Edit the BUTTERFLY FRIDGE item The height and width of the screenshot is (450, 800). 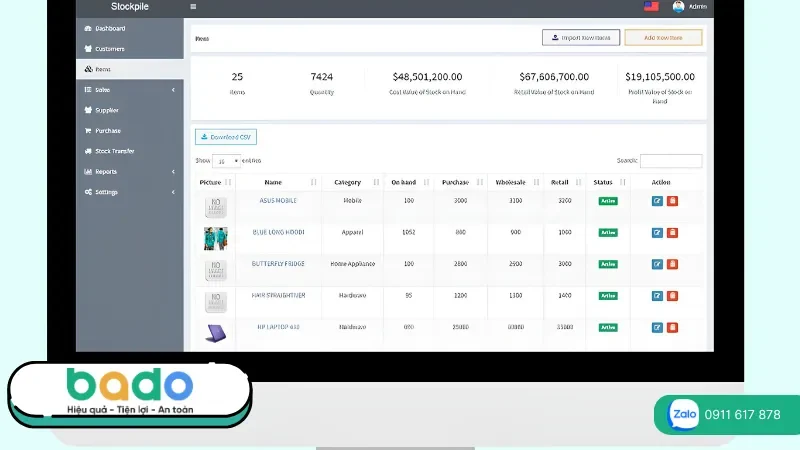point(657,264)
